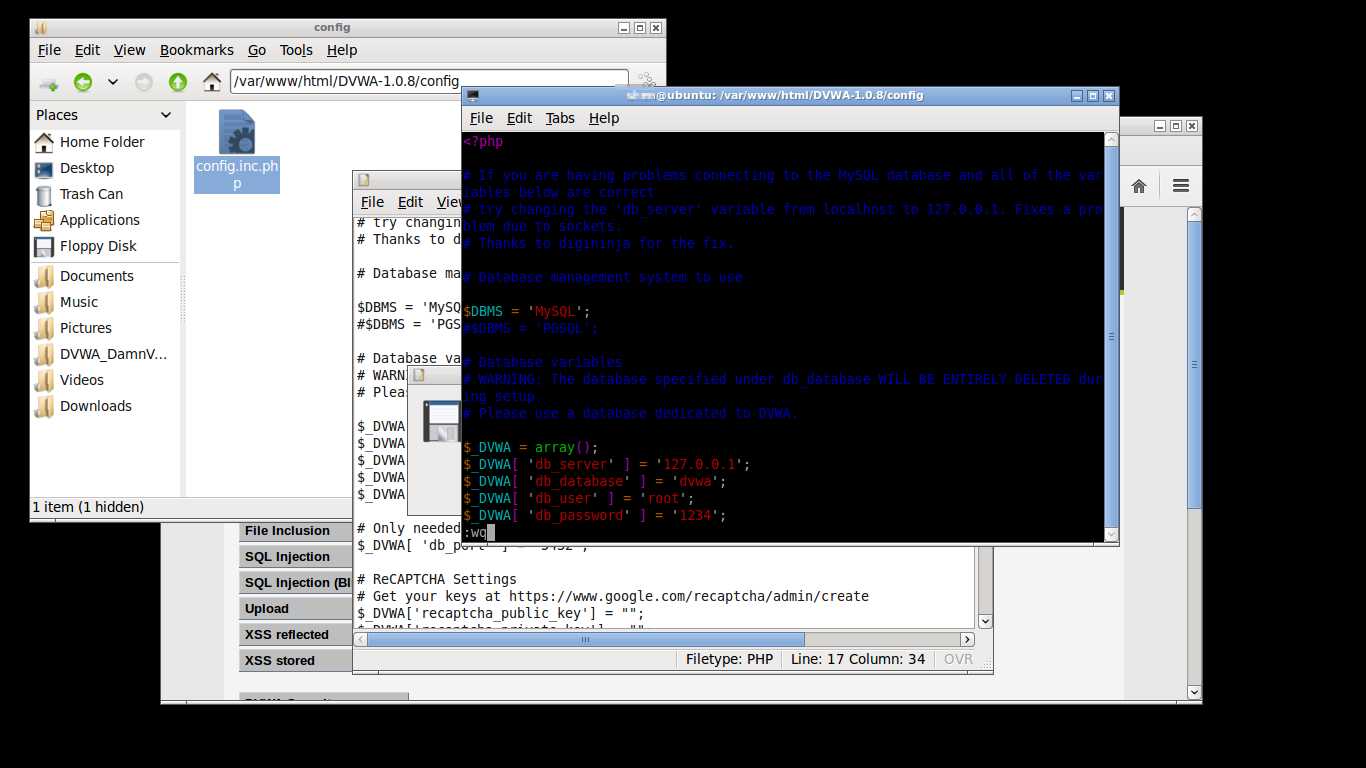1366x768 pixels.
Task: Open View menu in config file manager
Action: 129,50
